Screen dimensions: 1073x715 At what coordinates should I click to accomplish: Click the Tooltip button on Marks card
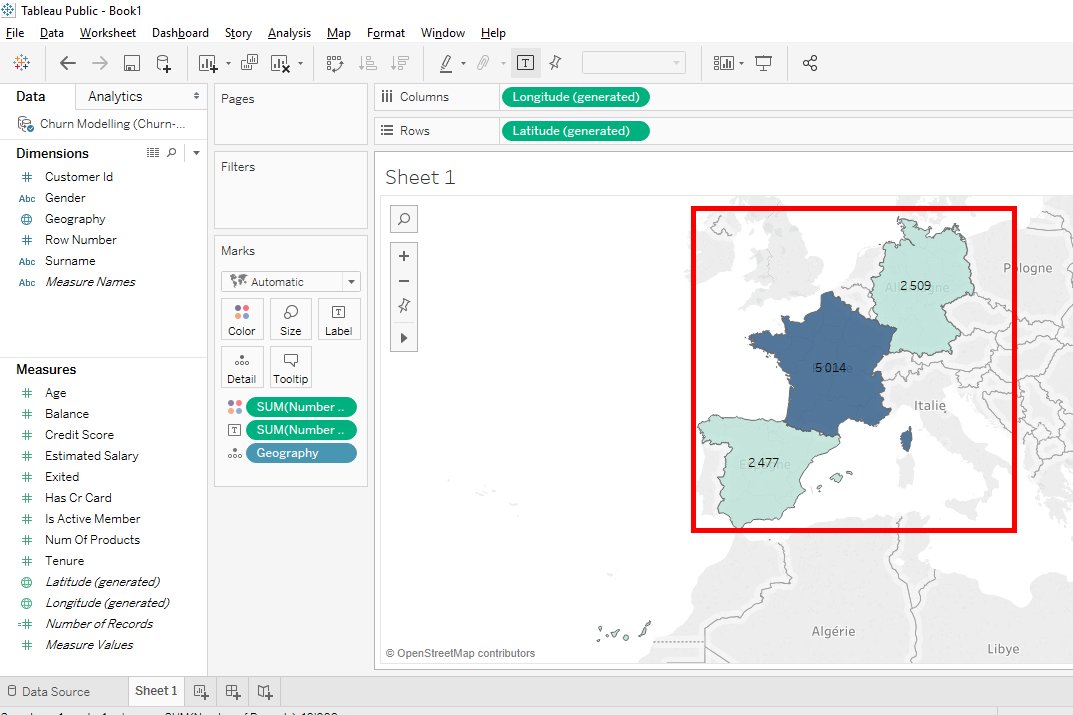(290, 367)
